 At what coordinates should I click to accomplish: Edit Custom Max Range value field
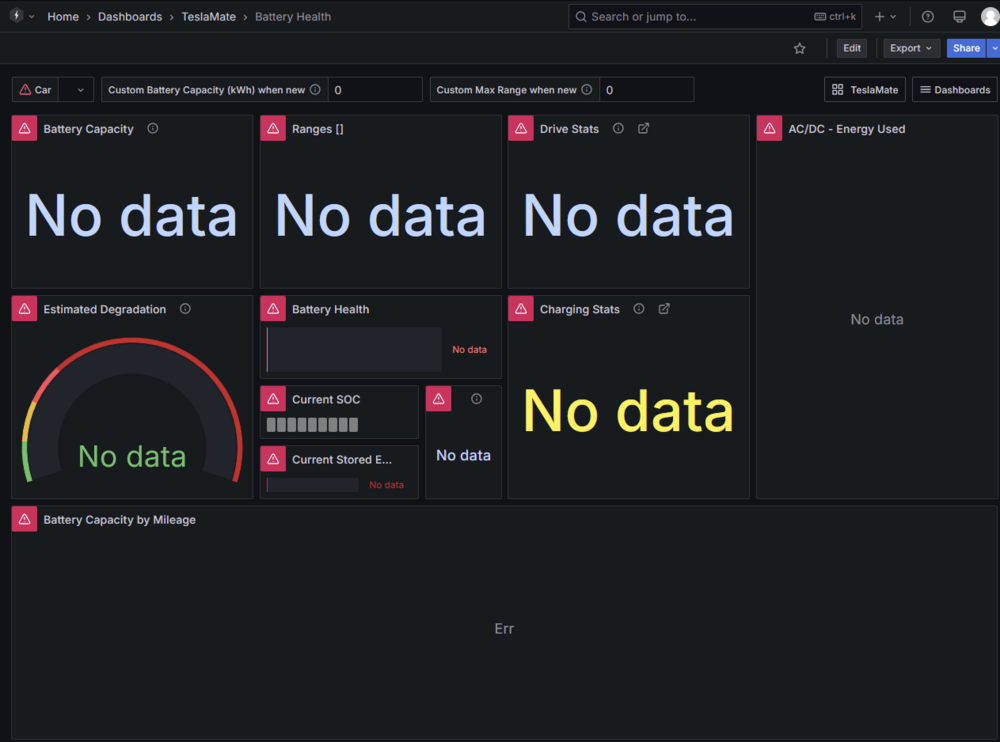point(646,90)
